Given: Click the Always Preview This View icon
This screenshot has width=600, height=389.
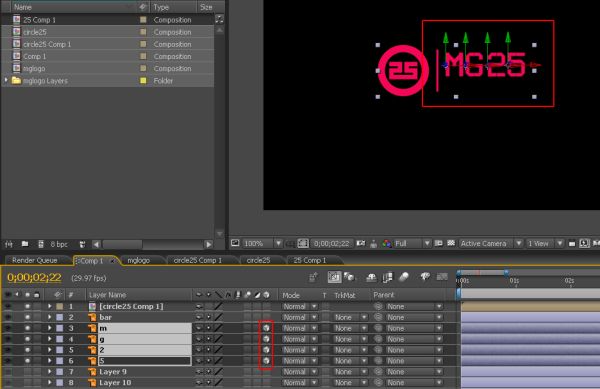Looking at the screenshot, I should [x=235, y=243].
